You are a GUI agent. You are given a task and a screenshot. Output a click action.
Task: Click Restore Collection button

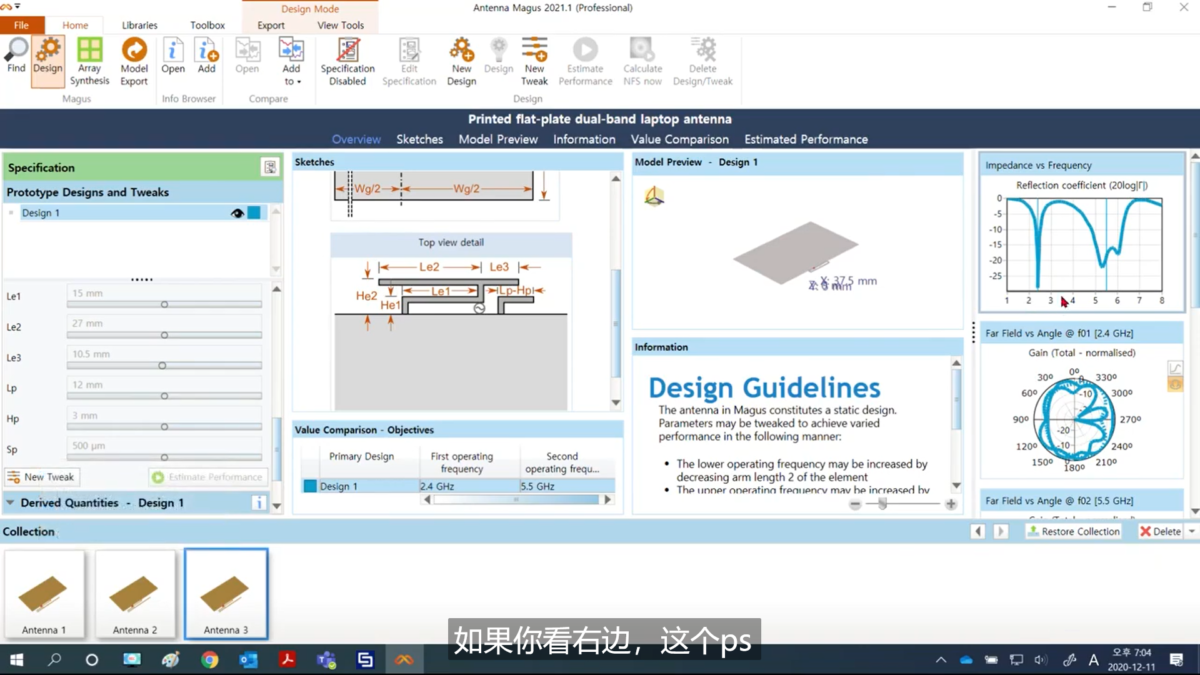[x=1073, y=532]
